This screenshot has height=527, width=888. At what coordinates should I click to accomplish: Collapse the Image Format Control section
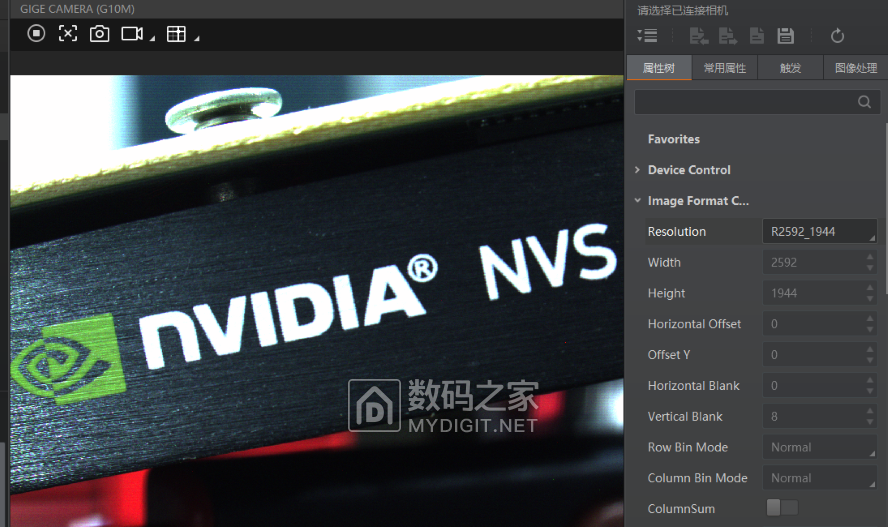(637, 200)
